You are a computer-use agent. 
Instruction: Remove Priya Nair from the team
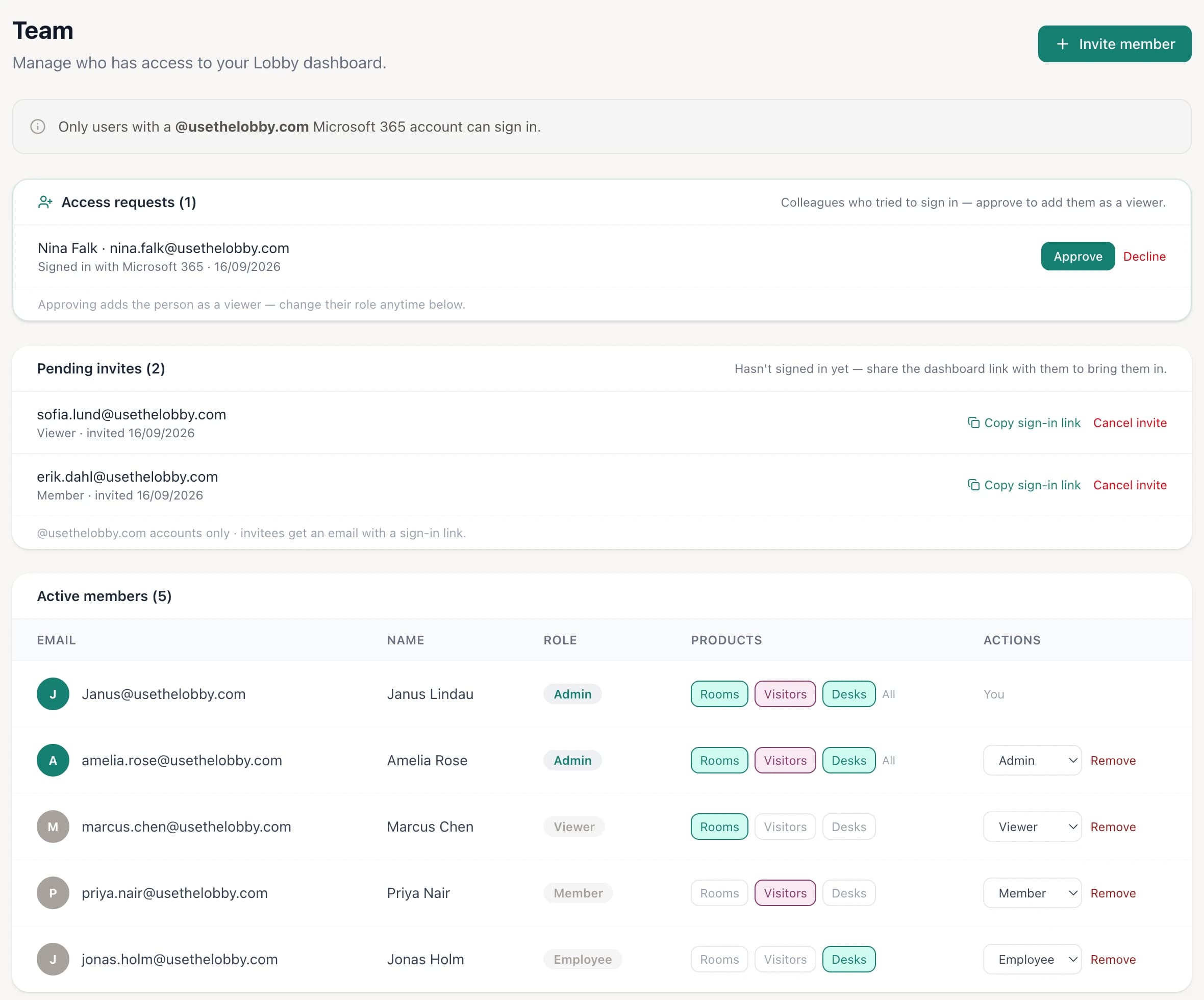coord(1113,893)
